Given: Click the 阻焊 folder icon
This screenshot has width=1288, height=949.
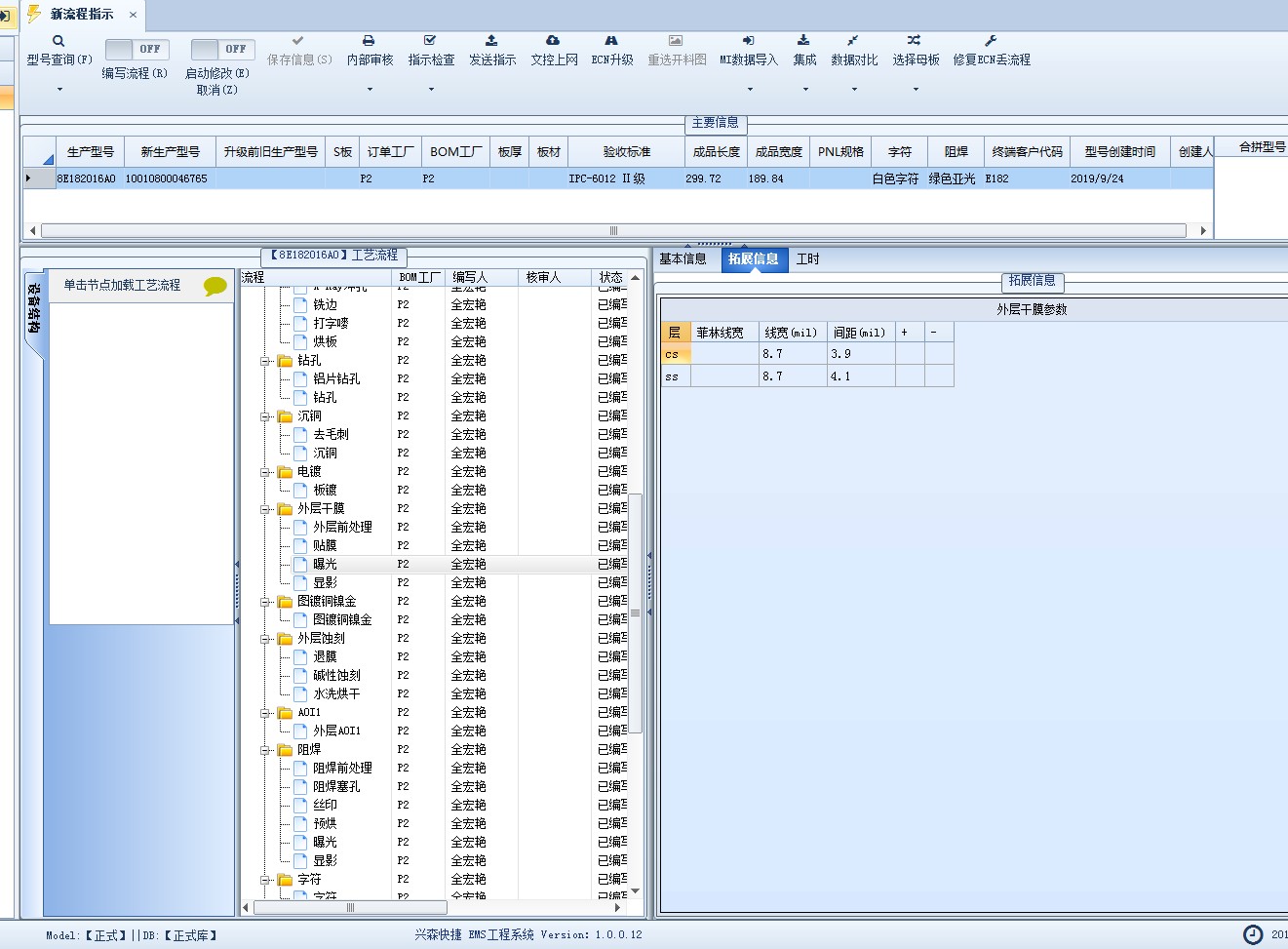Looking at the screenshot, I should tap(285, 750).
